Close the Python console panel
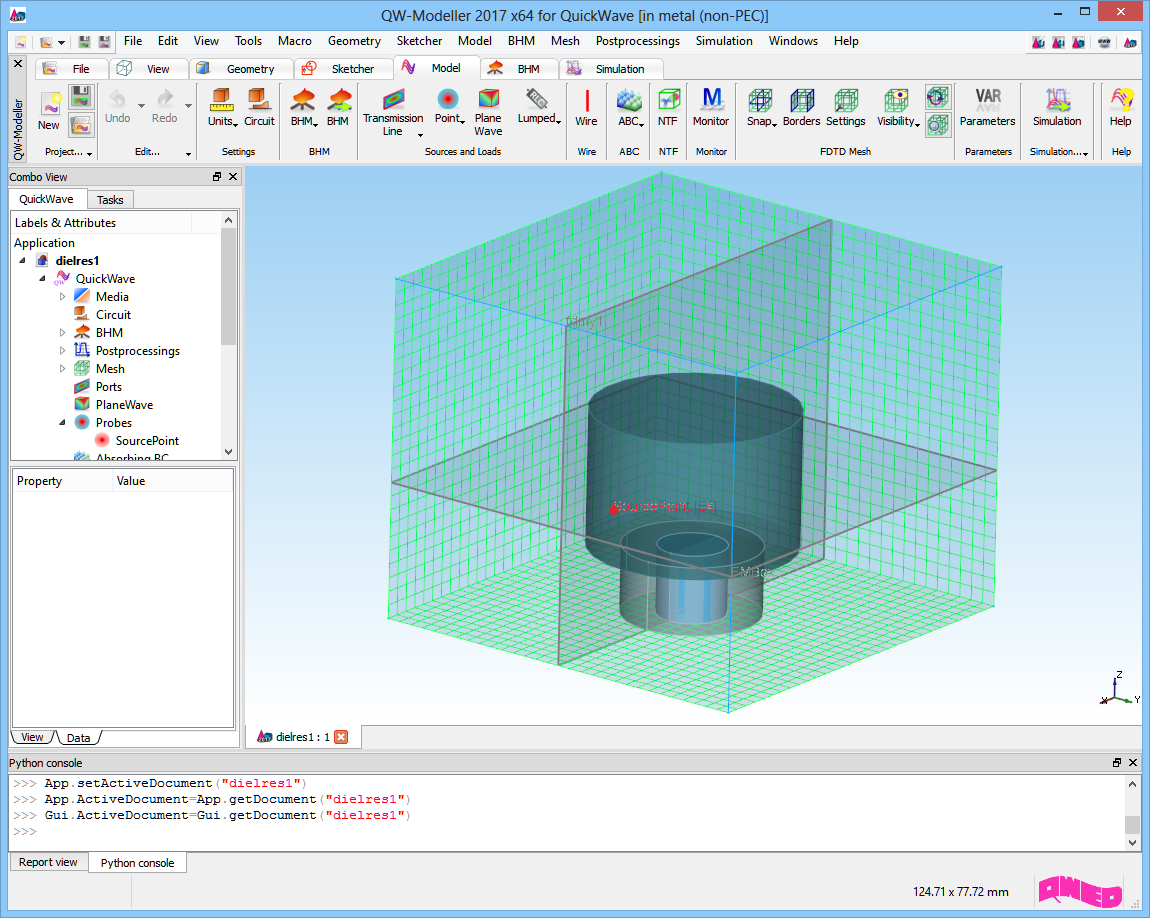1150x918 pixels. (x=1133, y=763)
